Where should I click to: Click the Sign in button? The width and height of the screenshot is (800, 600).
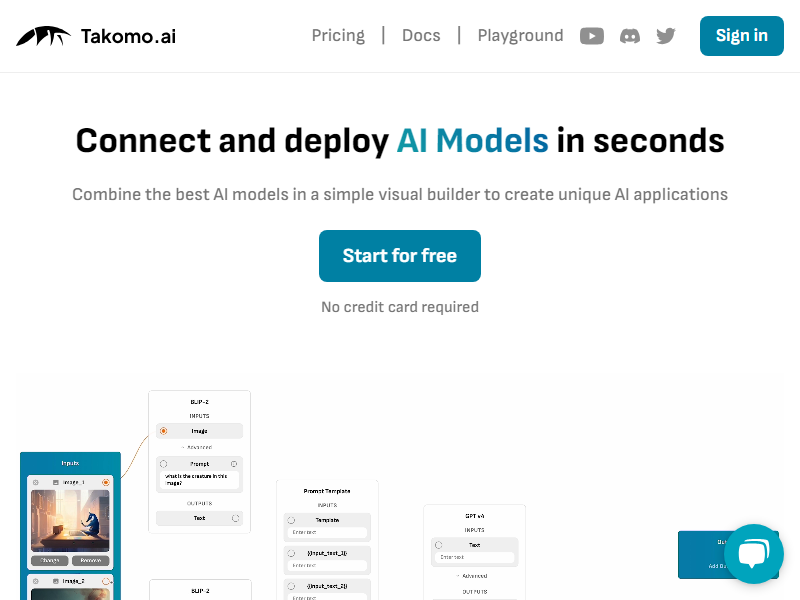(741, 36)
